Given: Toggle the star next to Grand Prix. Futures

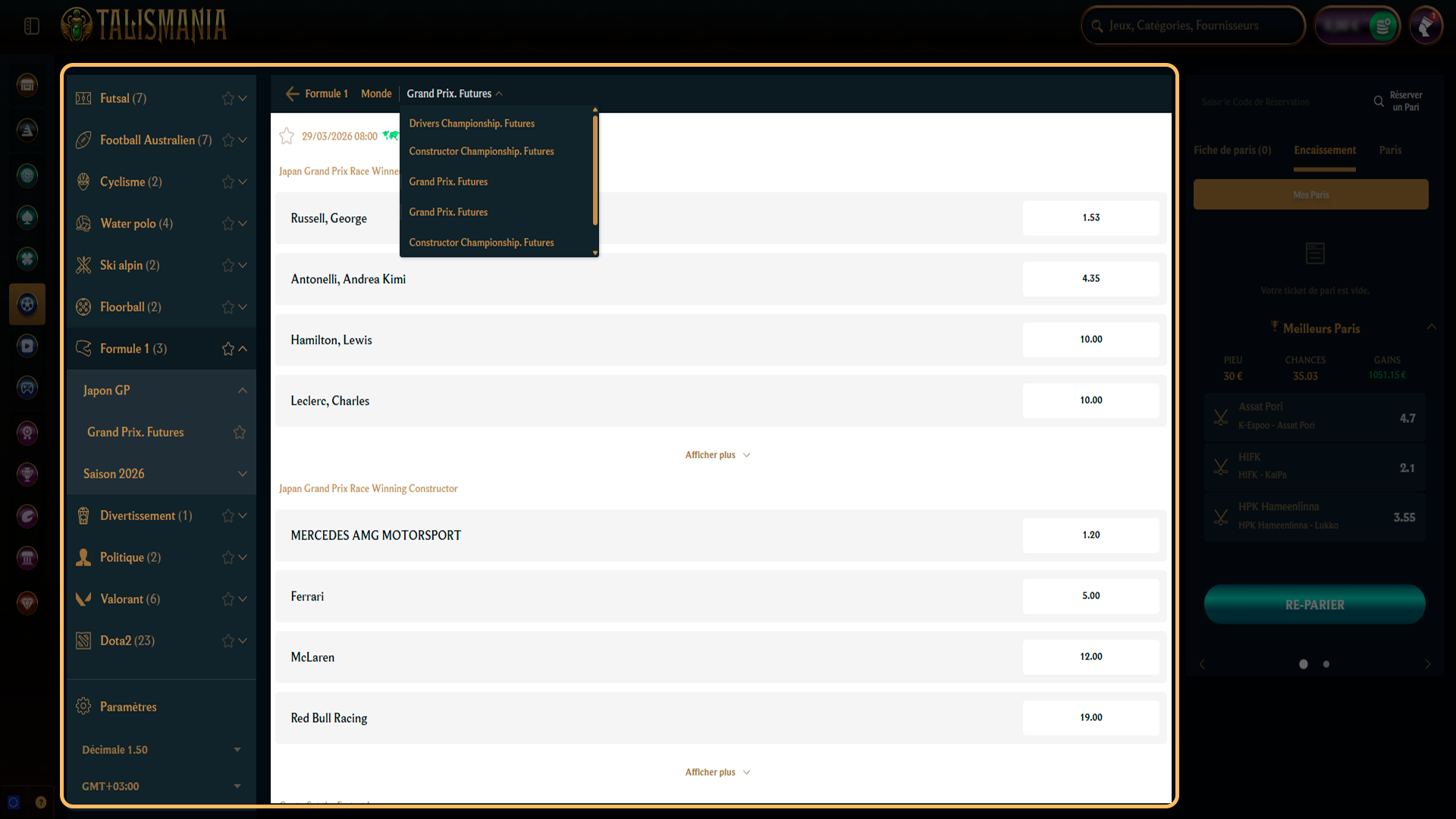Looking at the screenshot, I should pyautogui.click(x=240, y=431).
